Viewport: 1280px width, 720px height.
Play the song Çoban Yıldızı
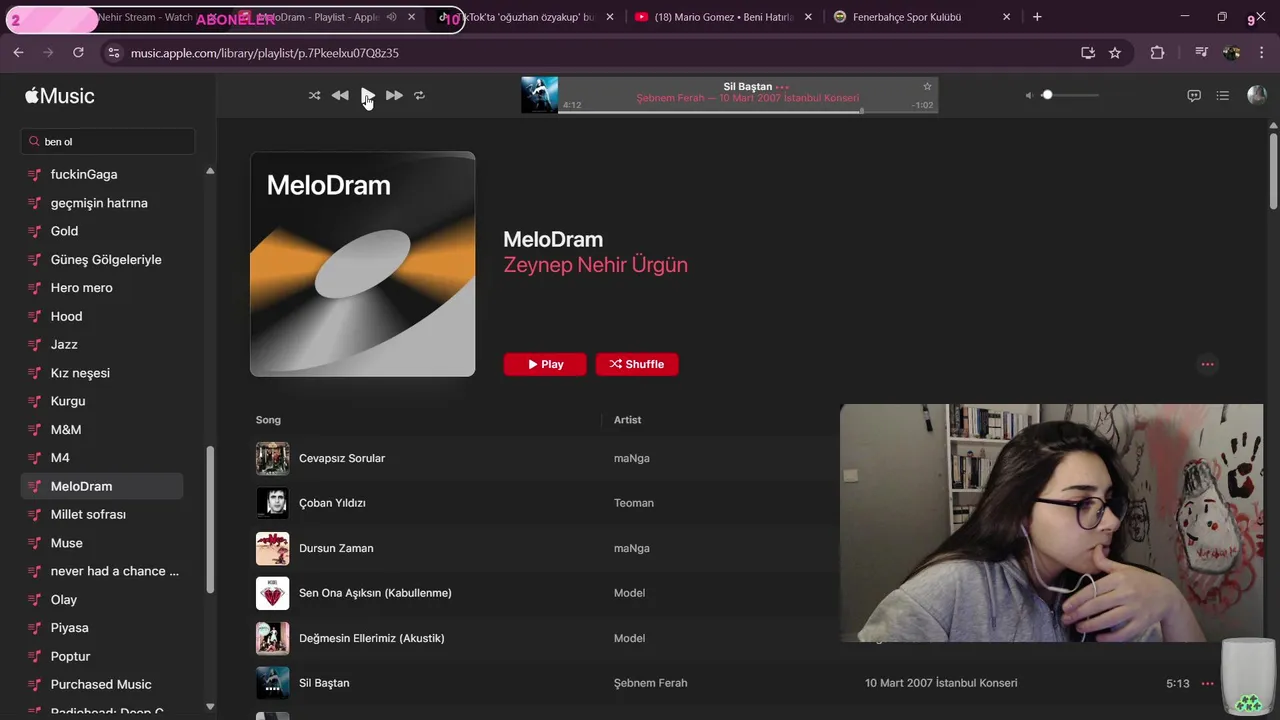click(x=332, y=503)
